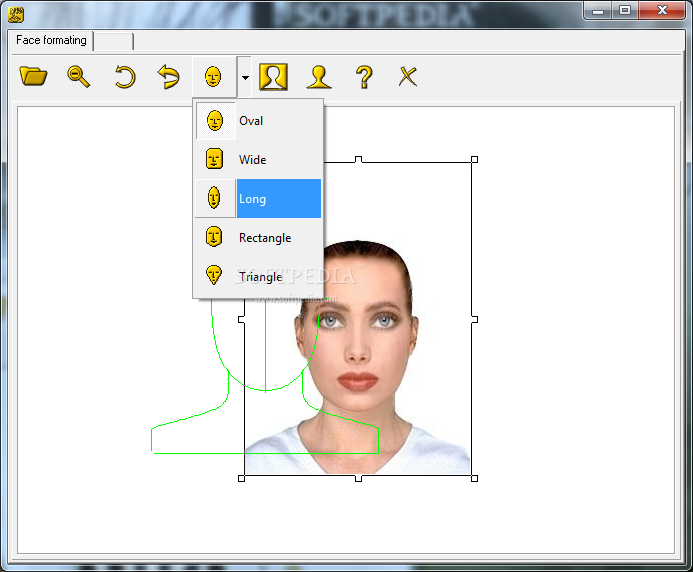The width and height of the screenshot is (693, 572).
Task: Choose the Long face shape
Action: pyautogui.click(x=259, y=198)
